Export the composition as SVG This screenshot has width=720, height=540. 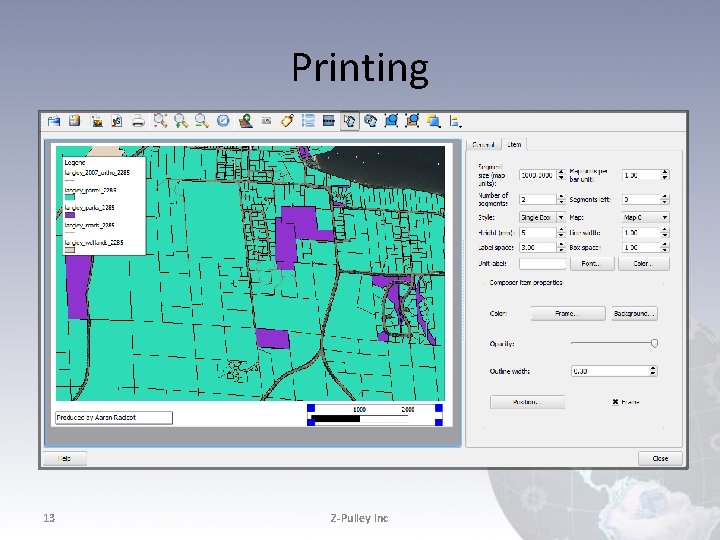coord(117,121)
